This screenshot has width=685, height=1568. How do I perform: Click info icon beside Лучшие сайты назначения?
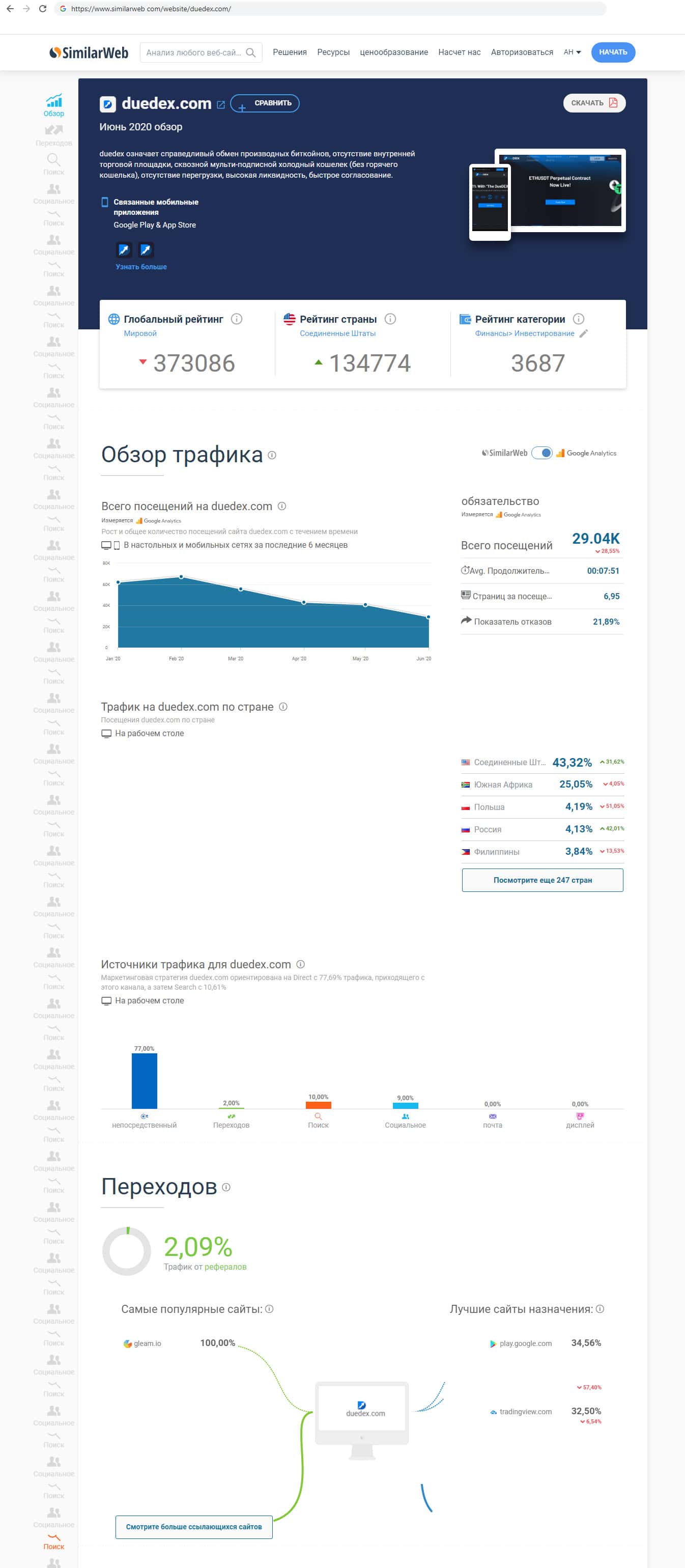[x=600, y=1309]
